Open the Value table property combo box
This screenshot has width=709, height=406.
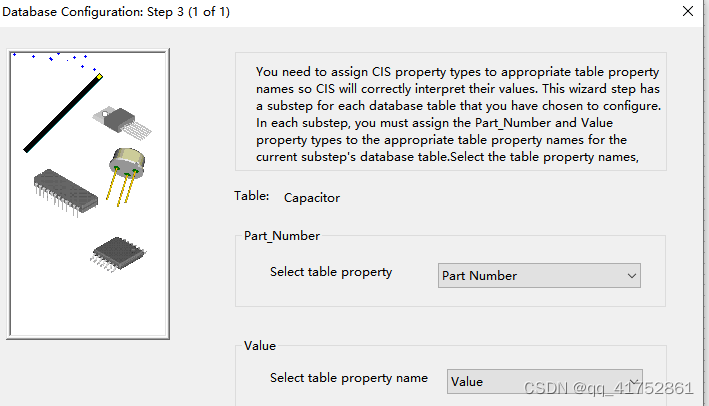point(544,382)
